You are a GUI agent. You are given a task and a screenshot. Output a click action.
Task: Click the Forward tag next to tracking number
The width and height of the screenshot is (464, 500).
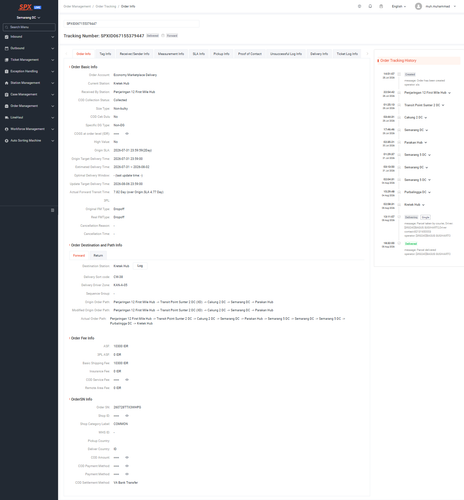tap(172, 36)
